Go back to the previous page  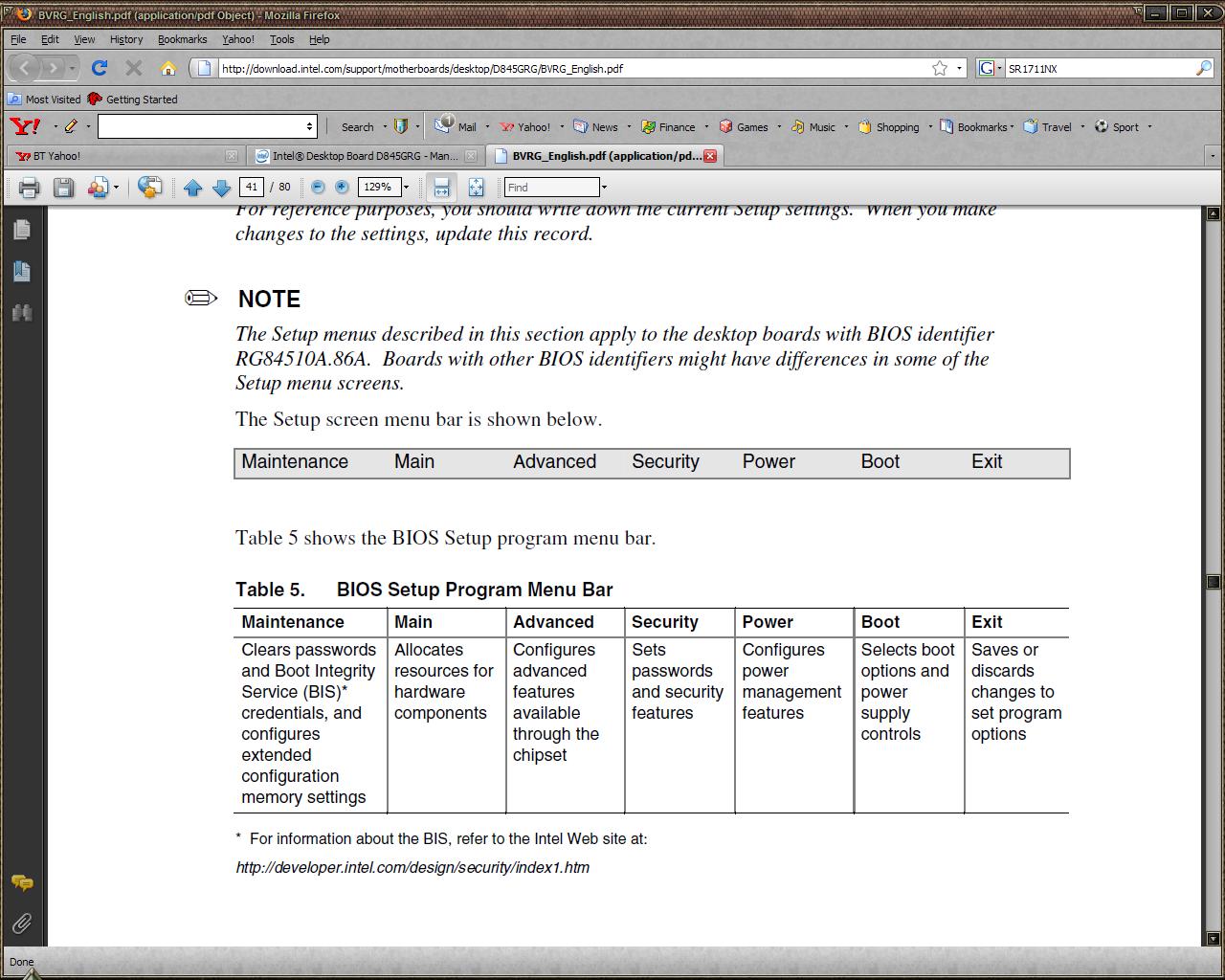pos(25,68)
